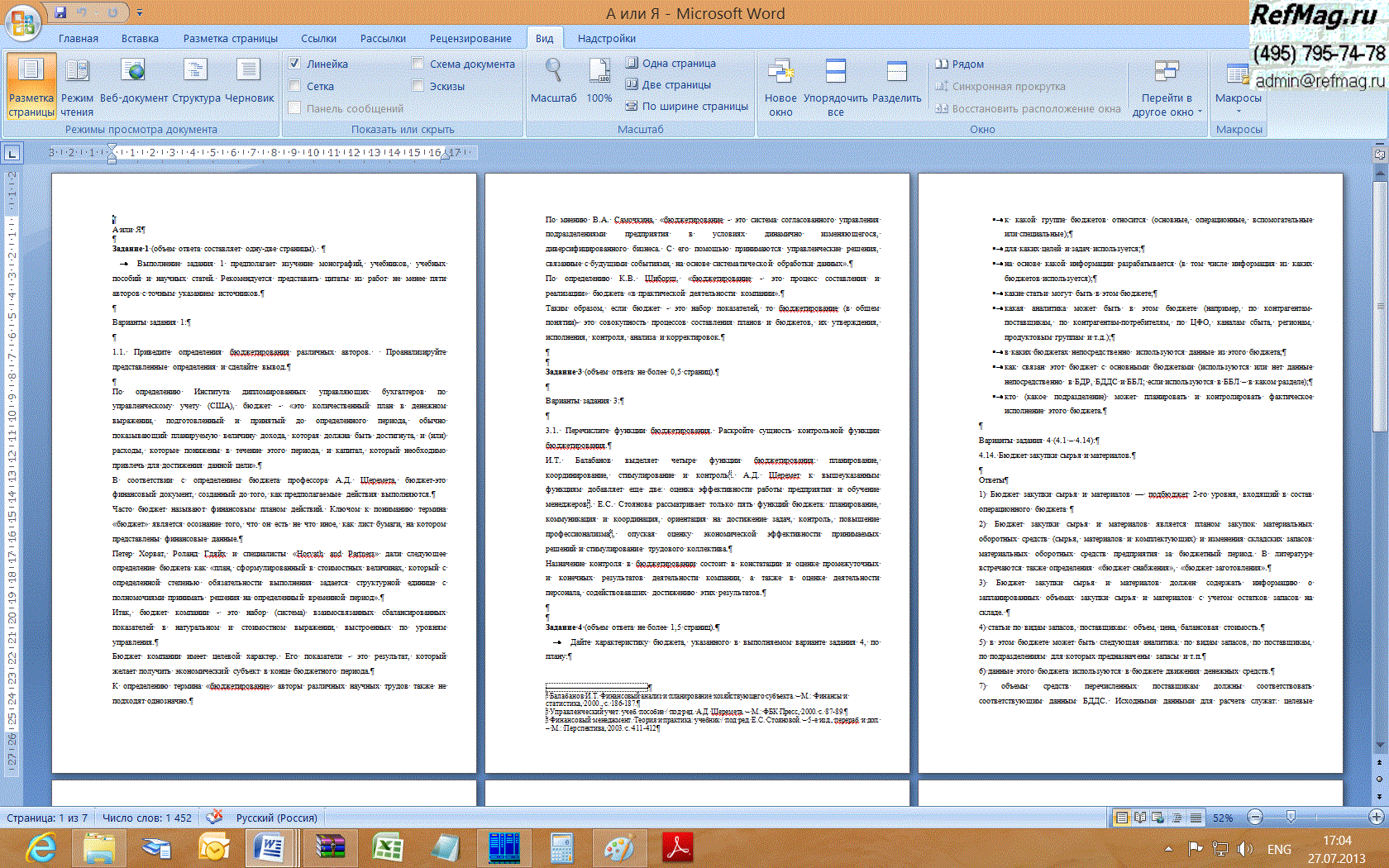Set zoom to 100% icon
Screen dimensions: 1389x868
coord(599,74)
